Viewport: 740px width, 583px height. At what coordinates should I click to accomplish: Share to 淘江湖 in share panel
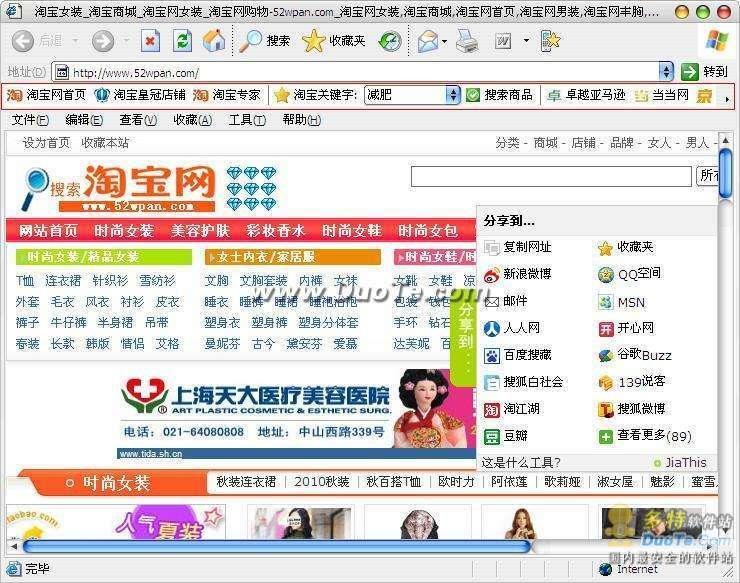click(512, 409)
